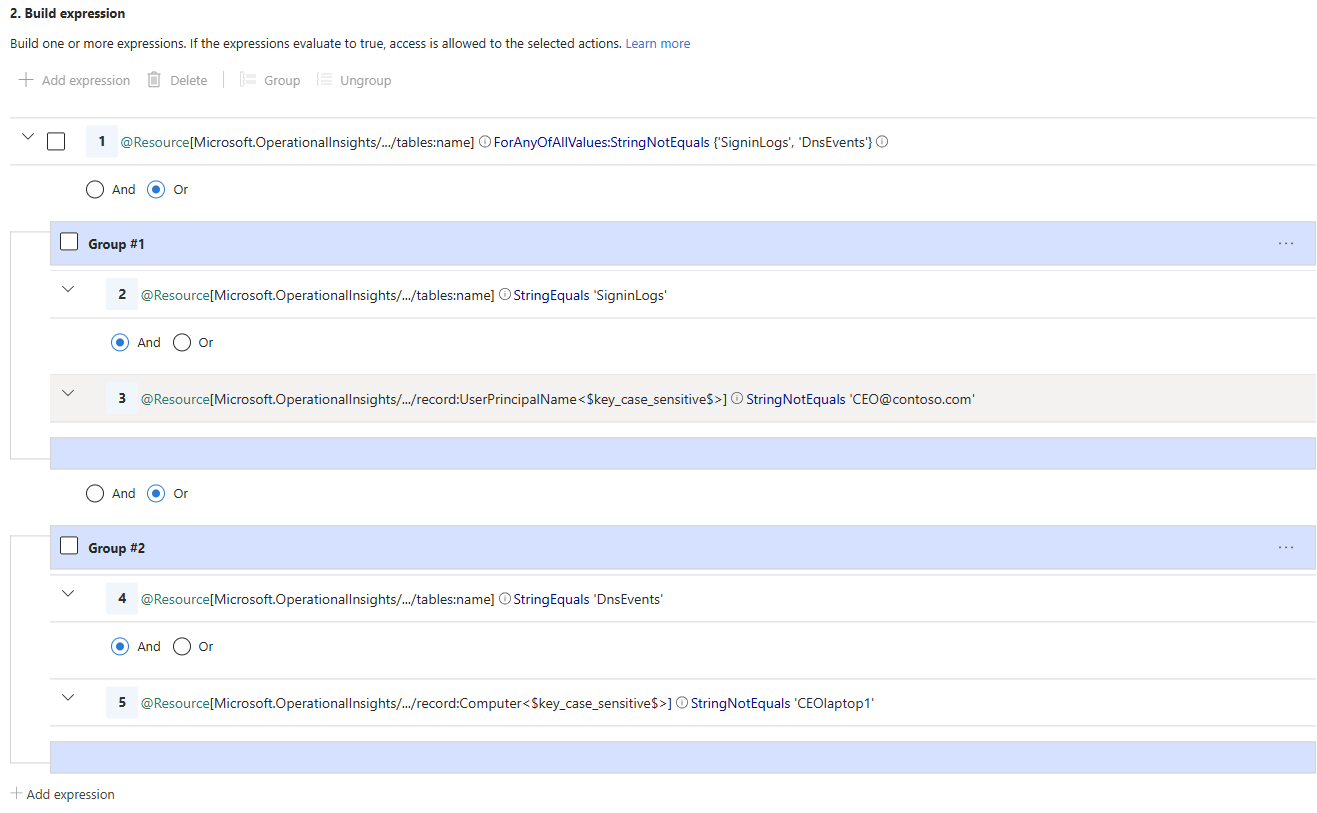Click the Ungroup icon in the toolbar
Screen dimensions: 1317x813
tap(324, 80)
